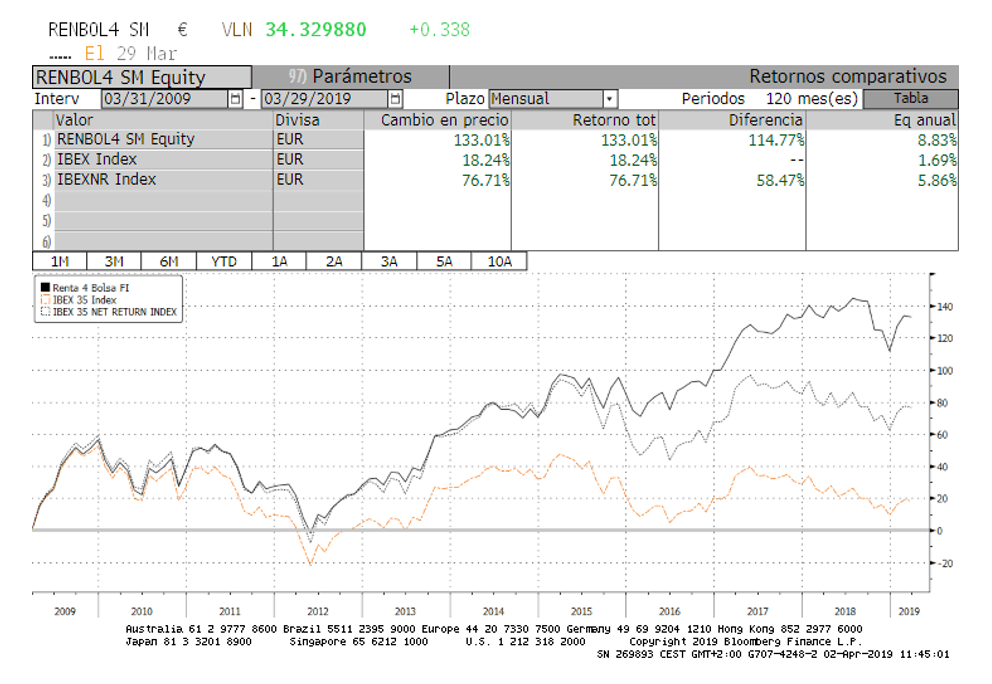Open the start date calendar icon
The image size is (992, 684).
coord(235,99)
